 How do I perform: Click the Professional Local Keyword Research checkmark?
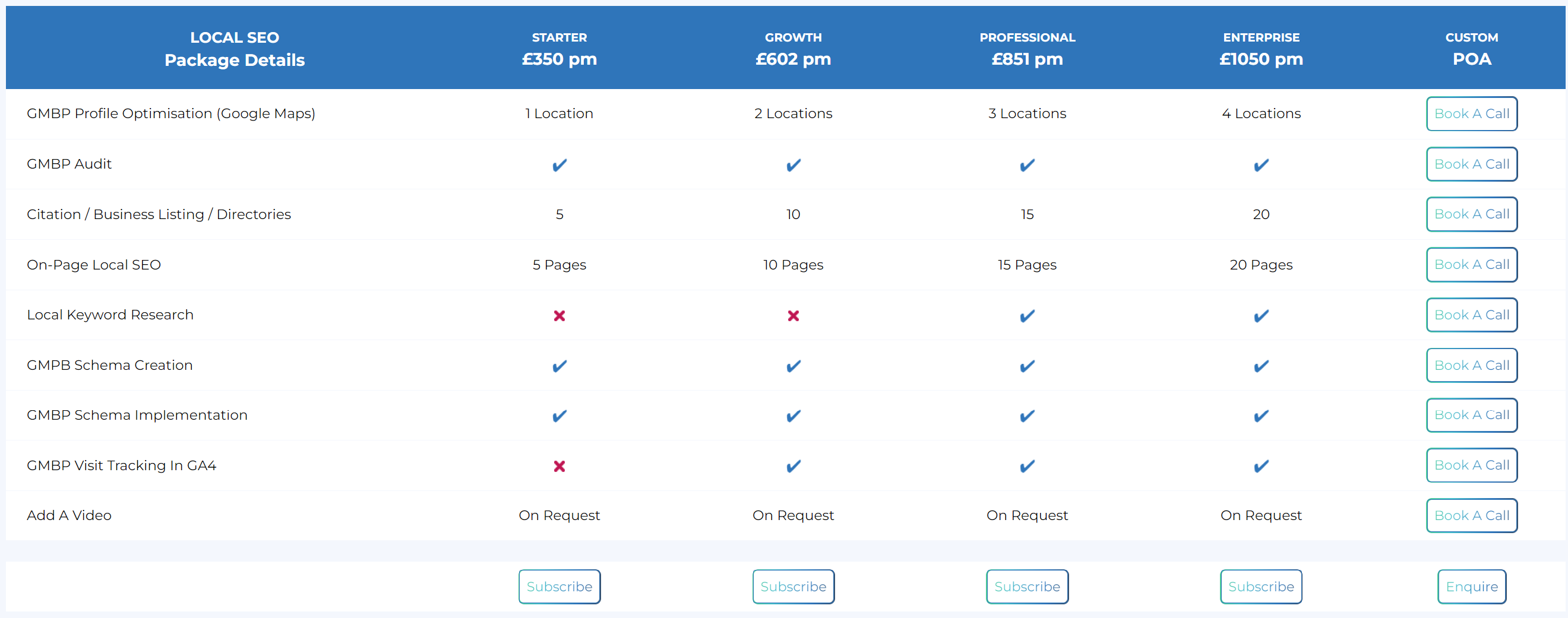tap(1027, 316)
